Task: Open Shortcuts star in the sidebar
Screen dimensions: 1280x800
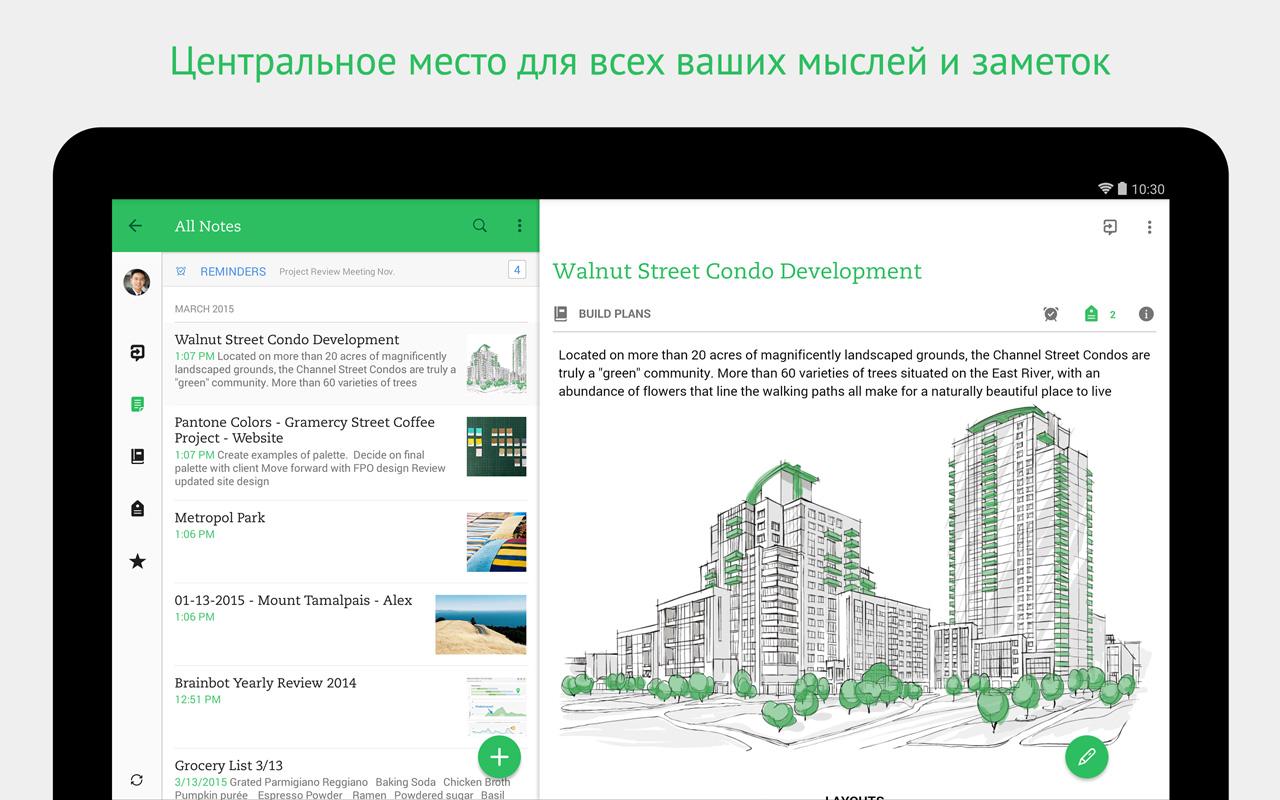Action: pyautogui.click(x=137, y=561)
